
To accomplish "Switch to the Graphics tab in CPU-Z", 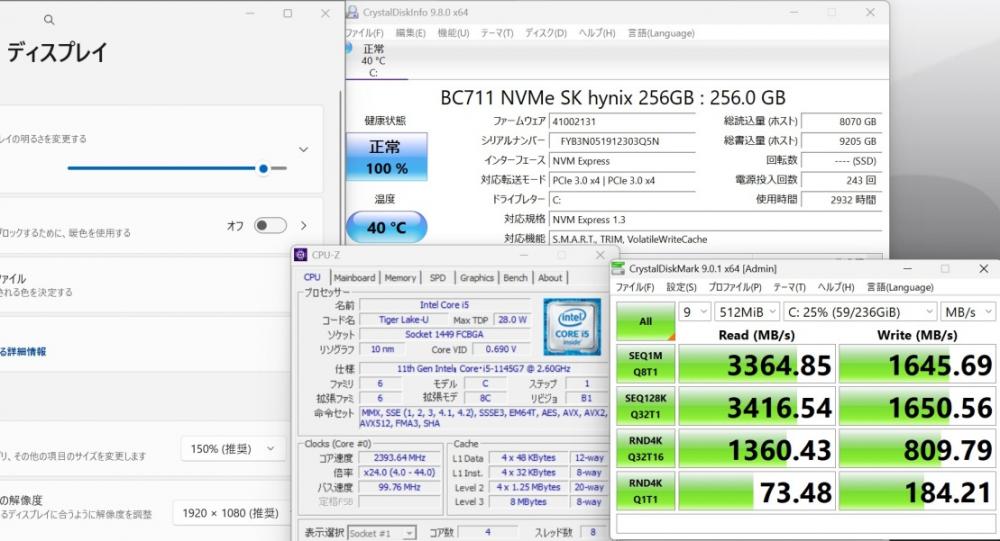I will 476,278.
